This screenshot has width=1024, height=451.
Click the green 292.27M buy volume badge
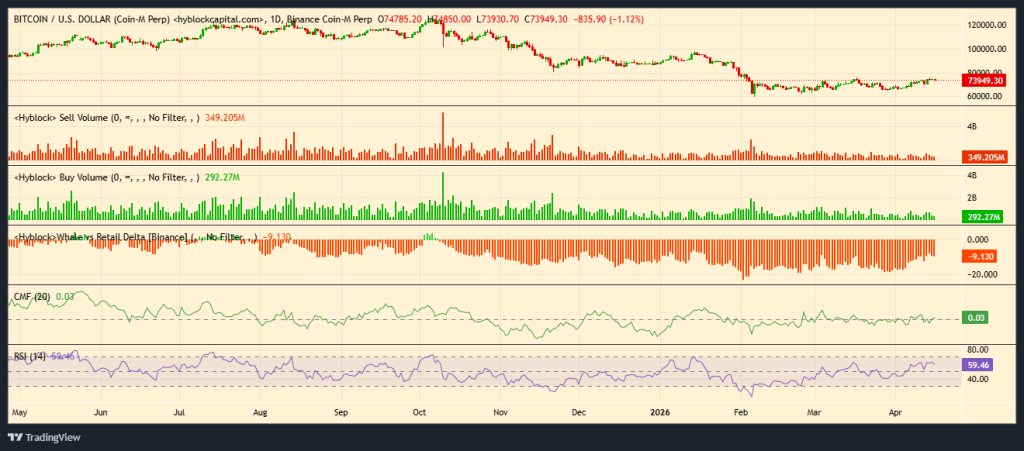click(985, 216)
